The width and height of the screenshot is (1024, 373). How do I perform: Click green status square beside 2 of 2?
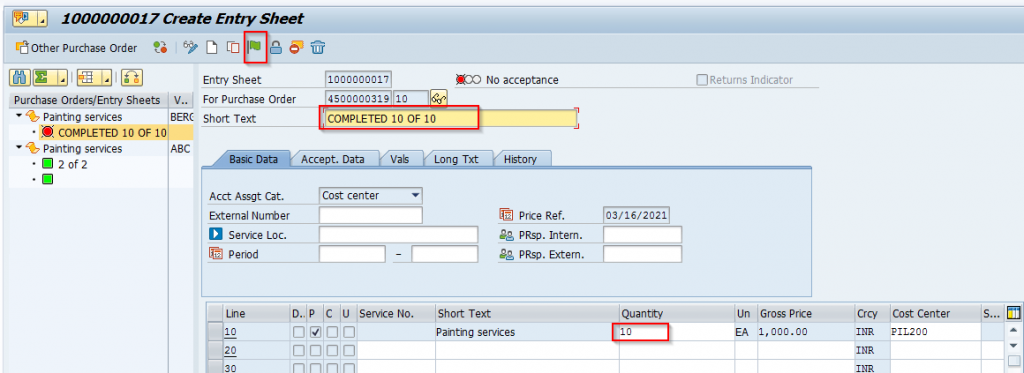(x=48, y=164)
